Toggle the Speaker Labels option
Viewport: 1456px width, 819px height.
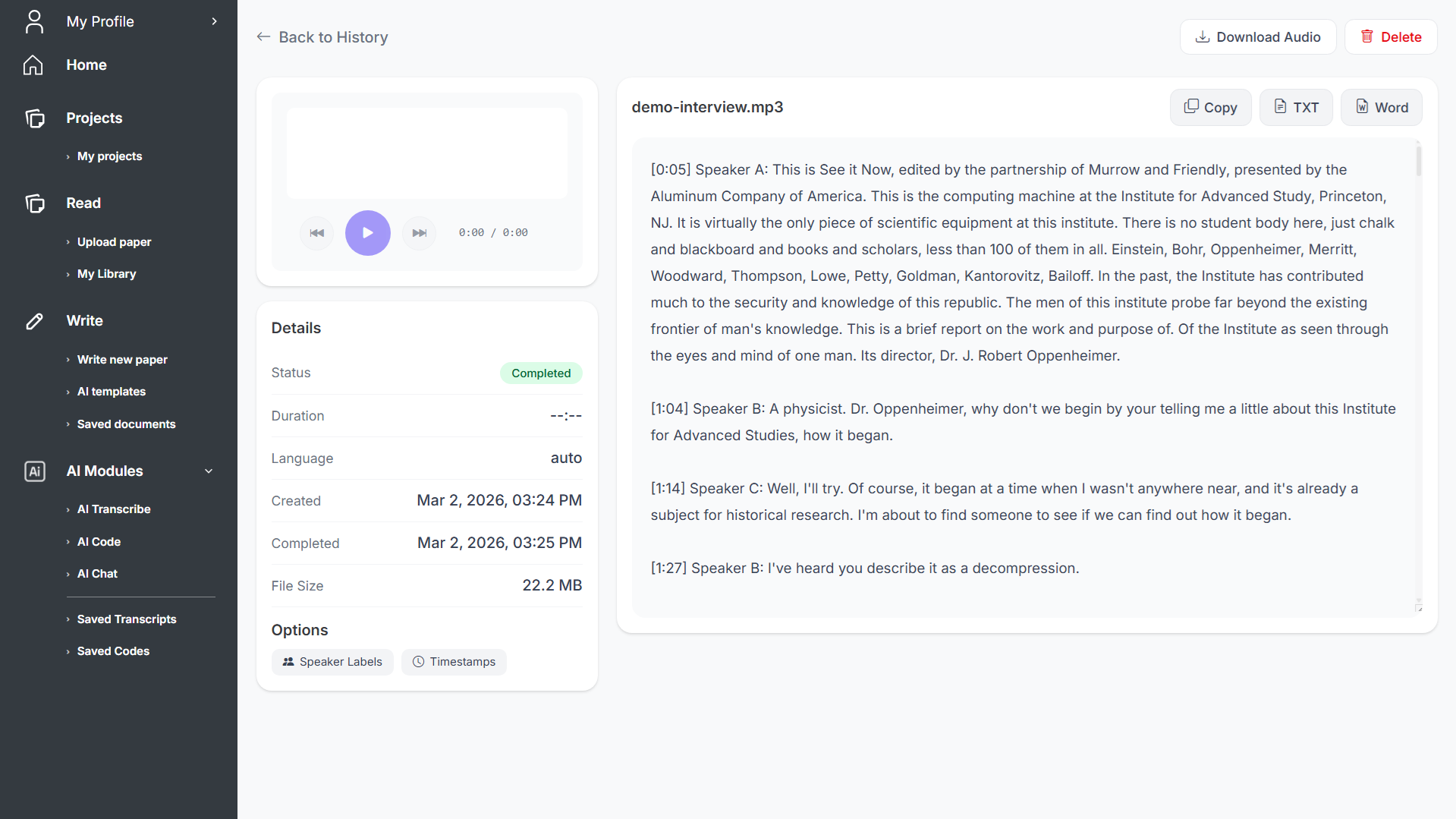pos(332,662)
